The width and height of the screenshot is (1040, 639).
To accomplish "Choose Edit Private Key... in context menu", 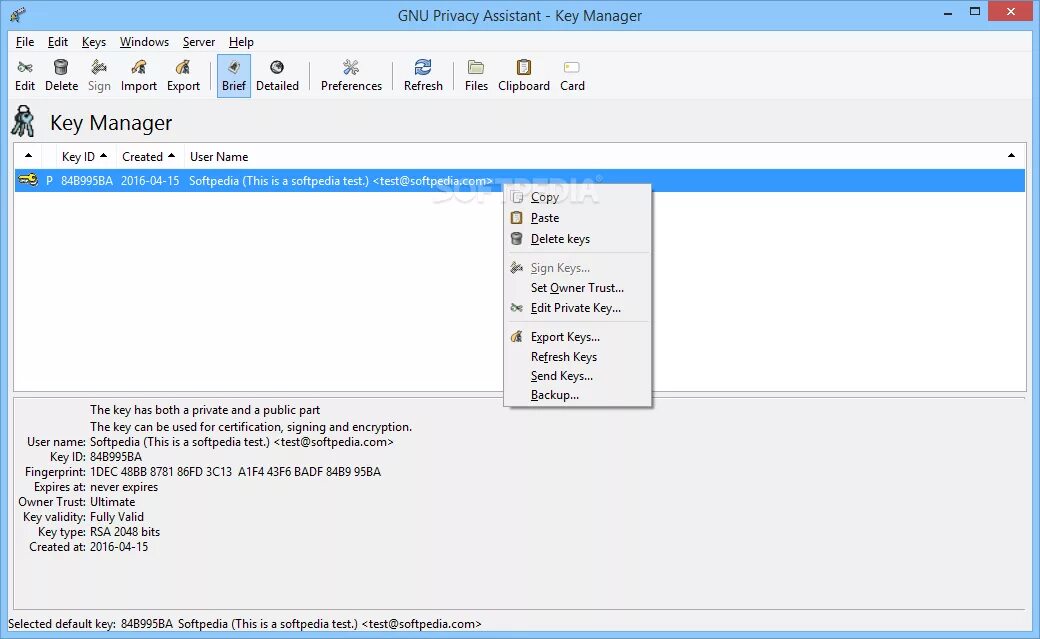I will (x=577, y=308).
